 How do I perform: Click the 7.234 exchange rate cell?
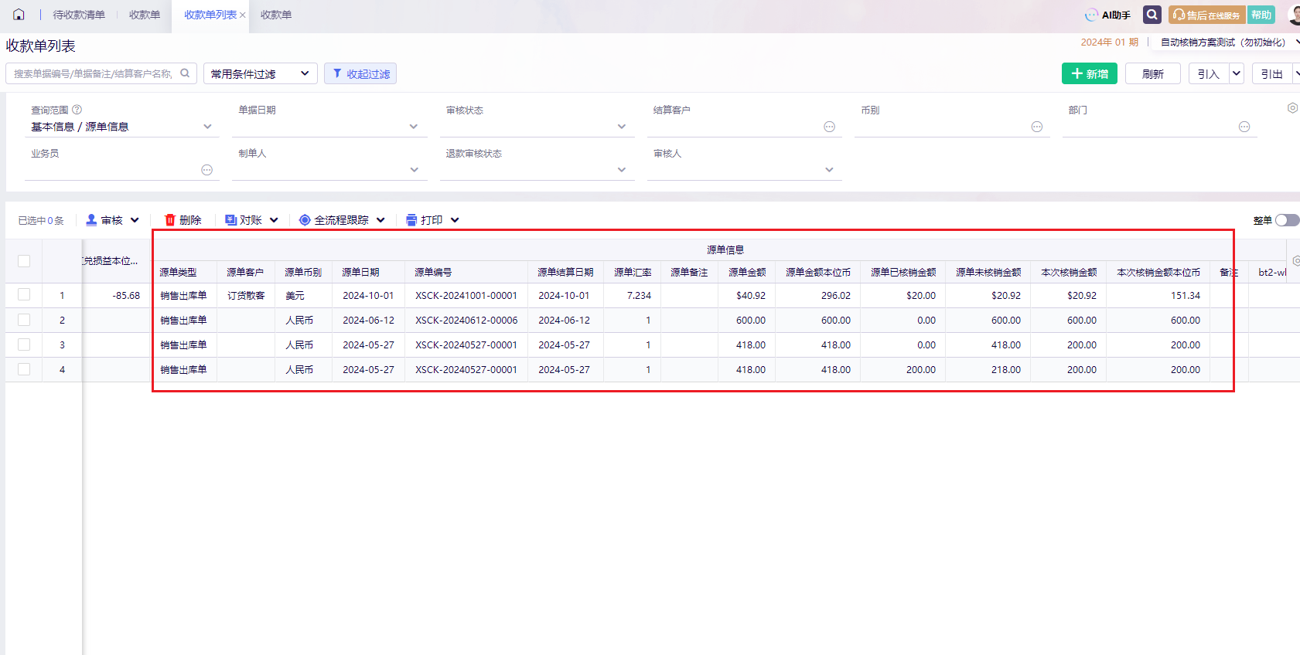pyautogui.click(x=639, y=296)
